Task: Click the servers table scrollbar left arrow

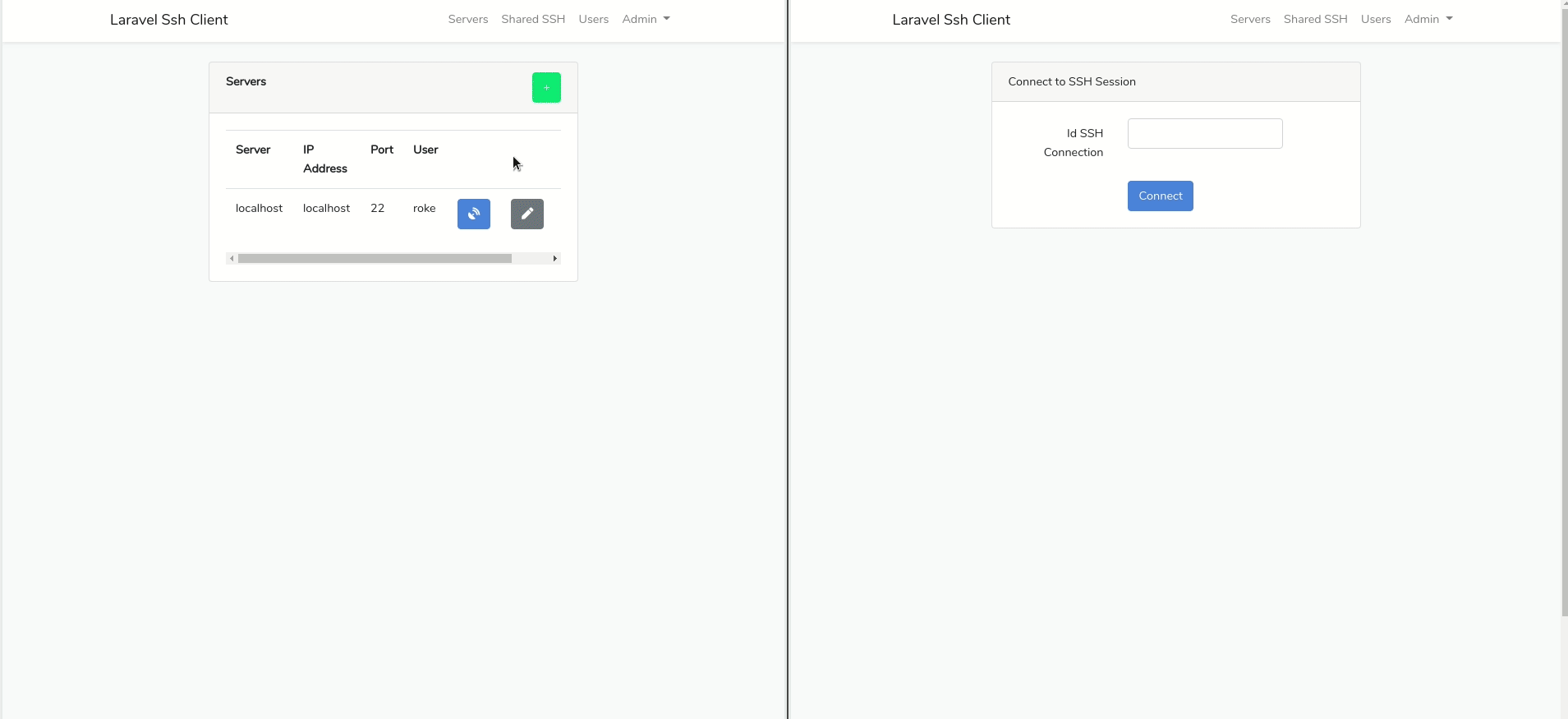Action: (x=232, y=259)
